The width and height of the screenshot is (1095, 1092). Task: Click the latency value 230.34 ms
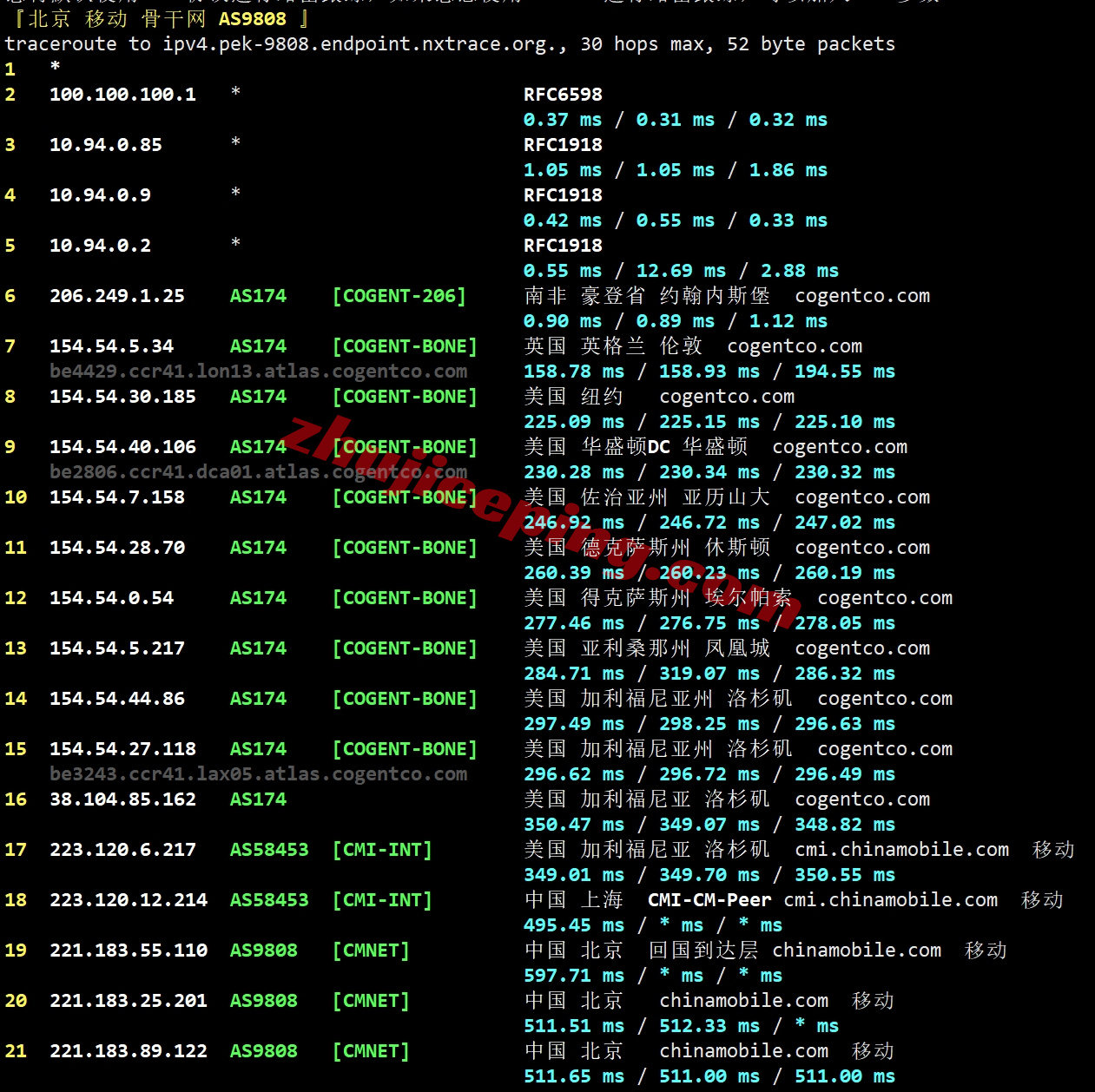point(709,472)
